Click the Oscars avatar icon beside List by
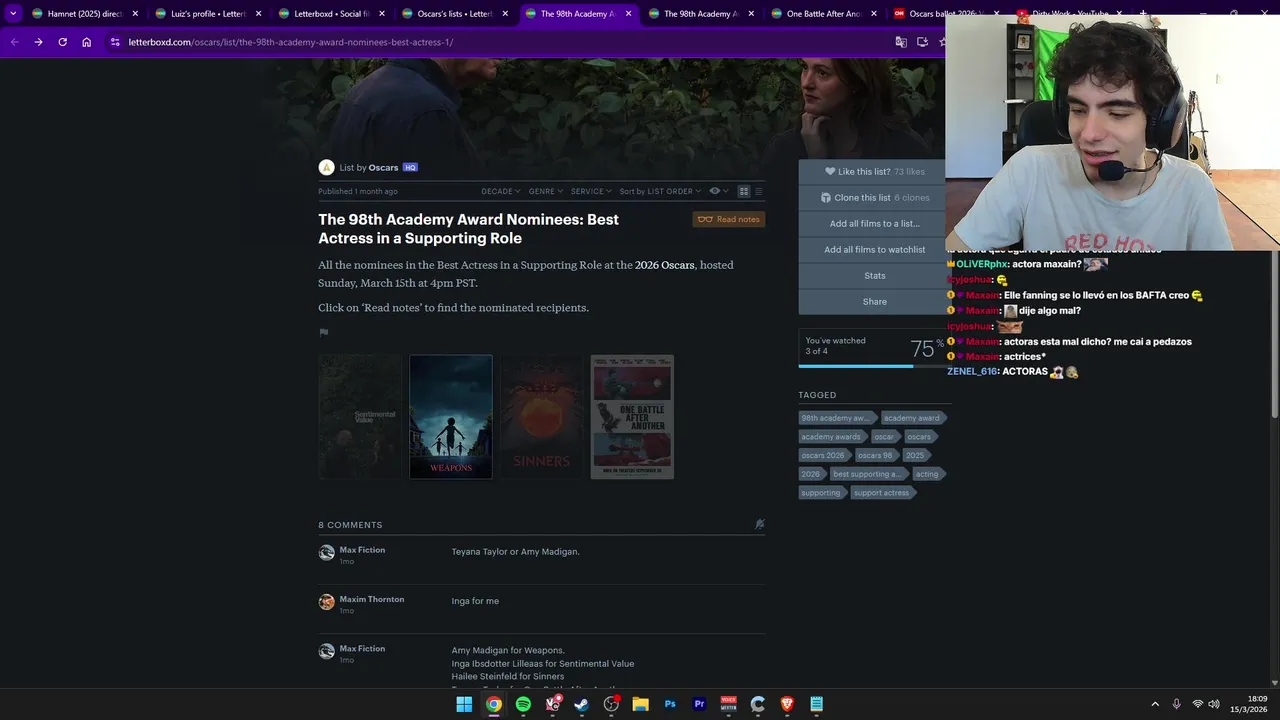The height and width of the screenshot is (720, 1280). (x=326, y=167)
